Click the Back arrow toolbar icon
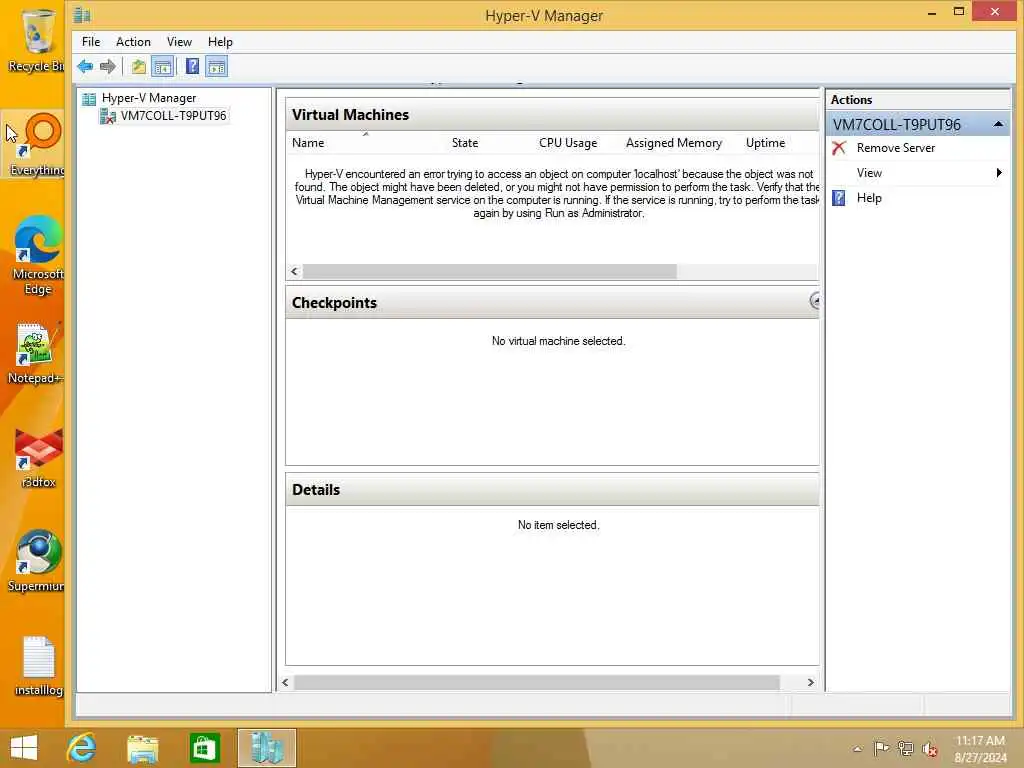The width and height of the screenshot is (1024, 768). [85, 66]
